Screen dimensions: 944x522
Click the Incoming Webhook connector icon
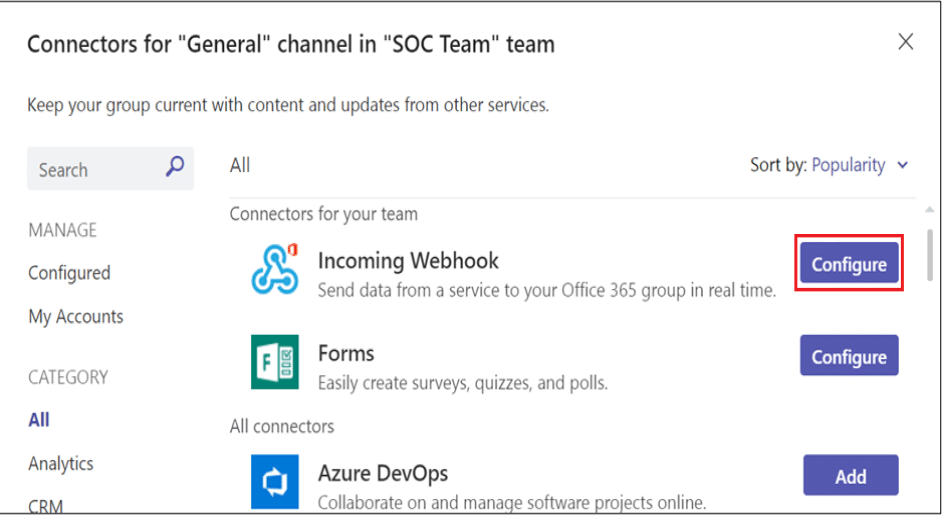tap(275, 268)
